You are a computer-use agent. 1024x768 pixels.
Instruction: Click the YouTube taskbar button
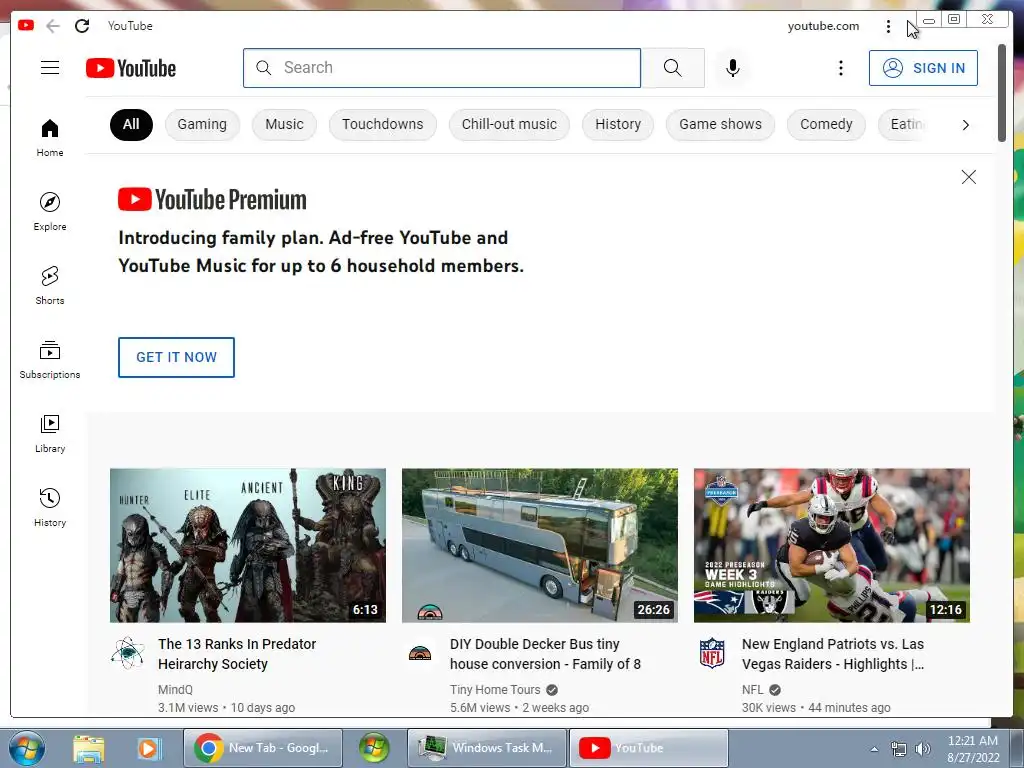(648, 748)
